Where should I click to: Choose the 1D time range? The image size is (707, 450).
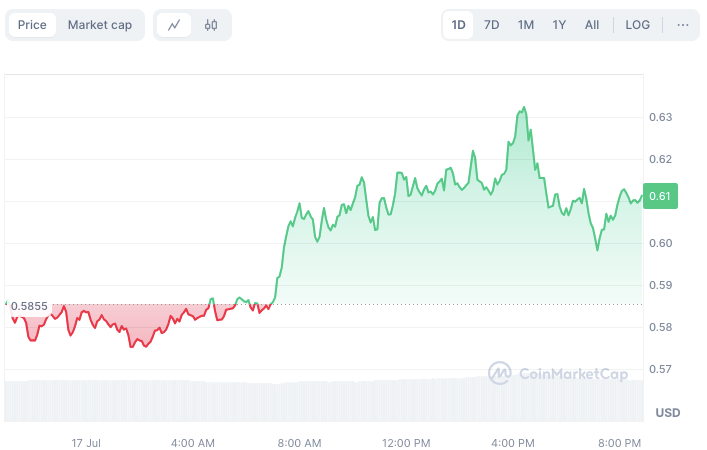(x=458, y=25)
